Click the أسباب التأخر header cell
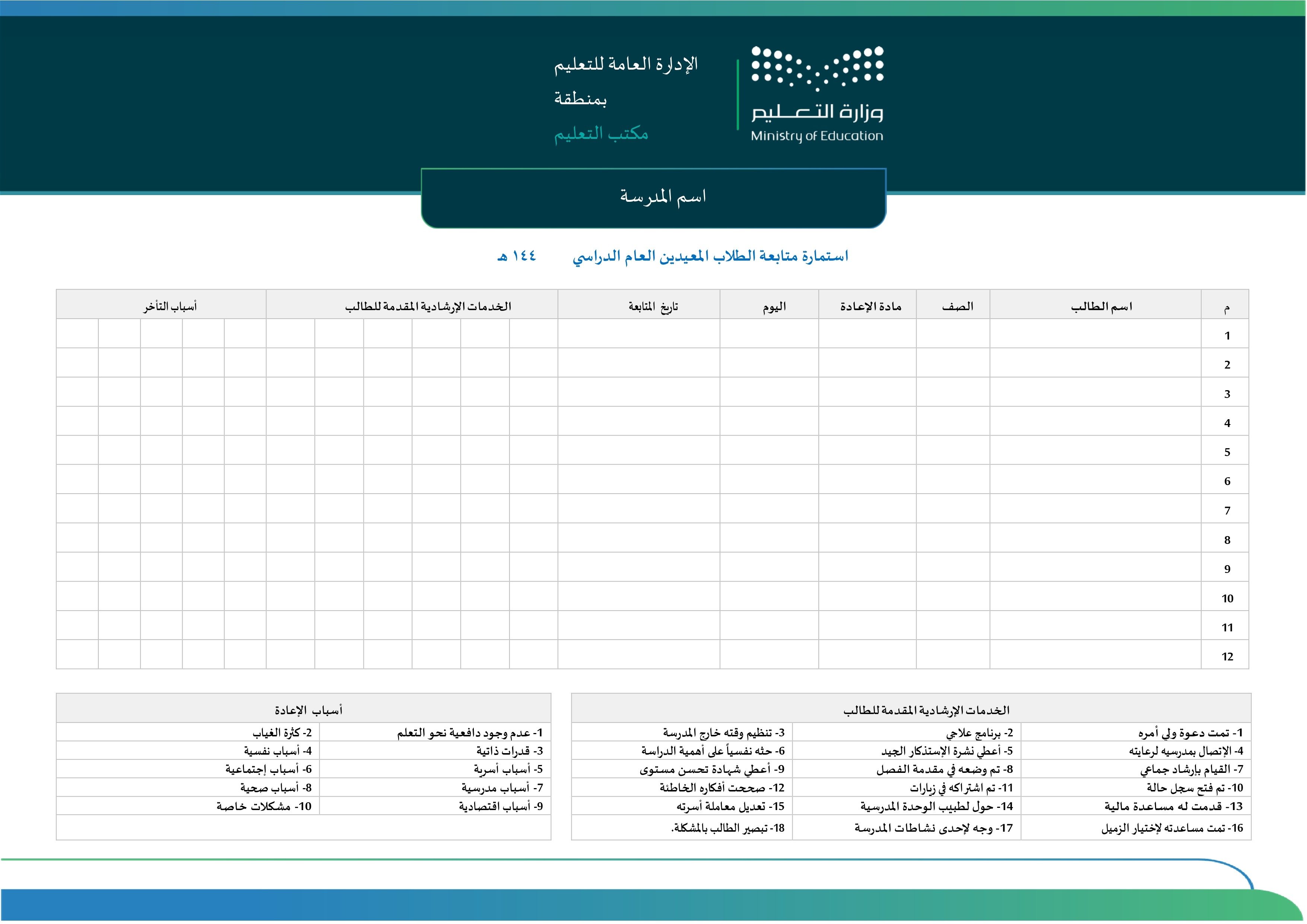This screenshot has width=1307, height=924. click(x=169, y=307)
